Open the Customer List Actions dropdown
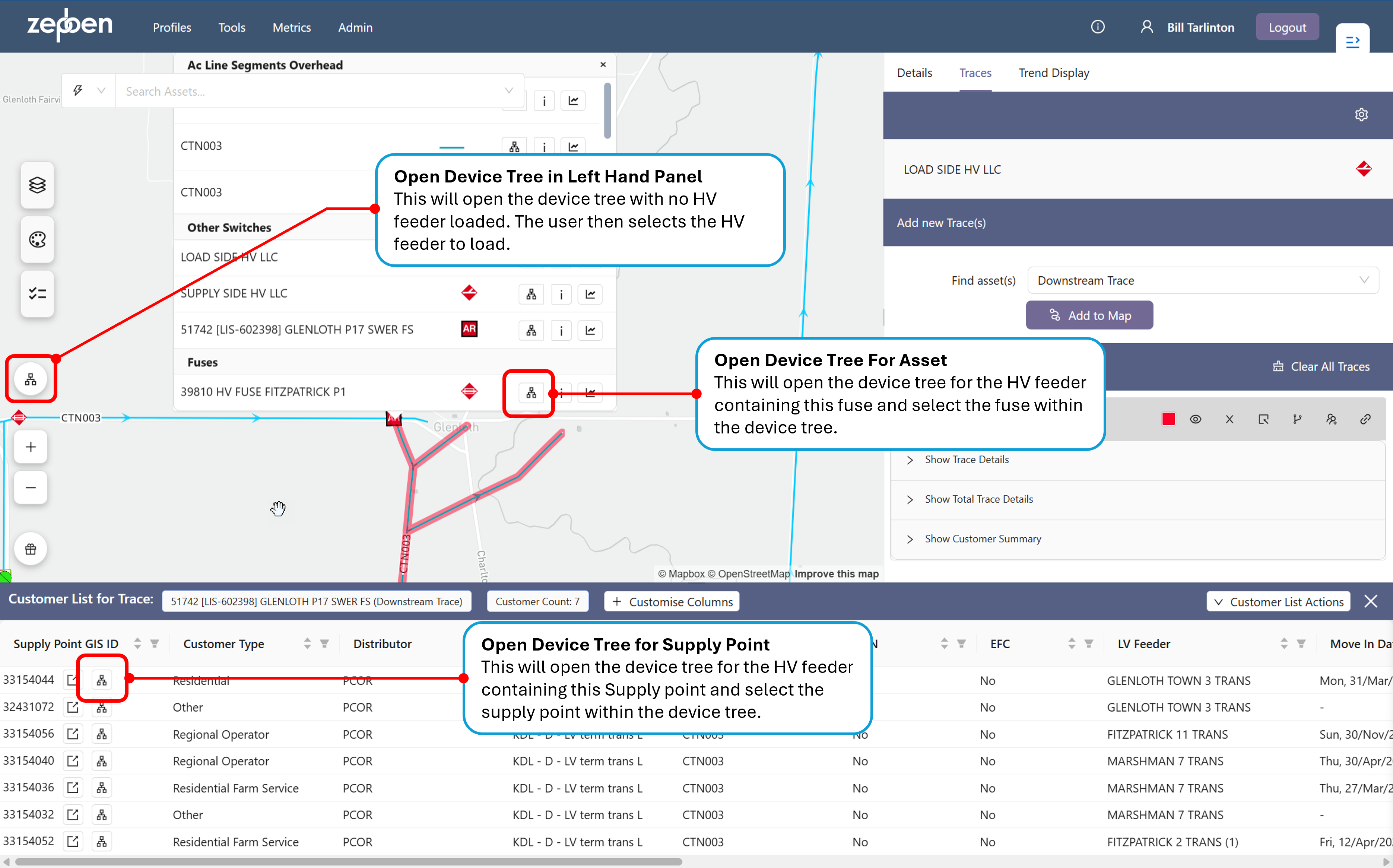 [1278, 601]
